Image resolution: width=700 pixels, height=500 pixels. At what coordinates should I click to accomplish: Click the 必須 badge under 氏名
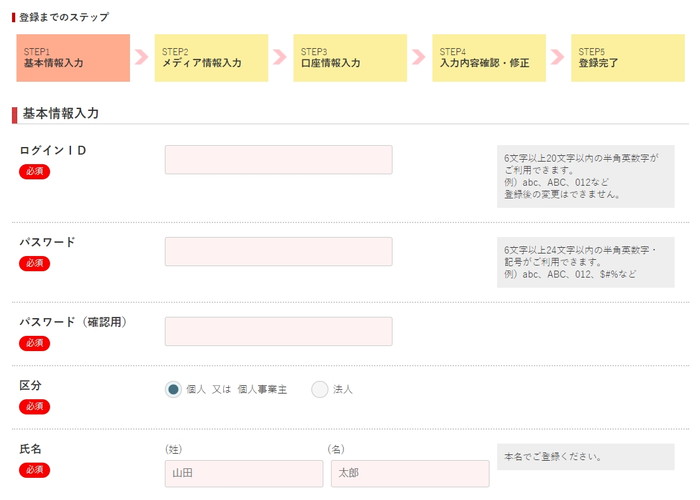(34, 470)
